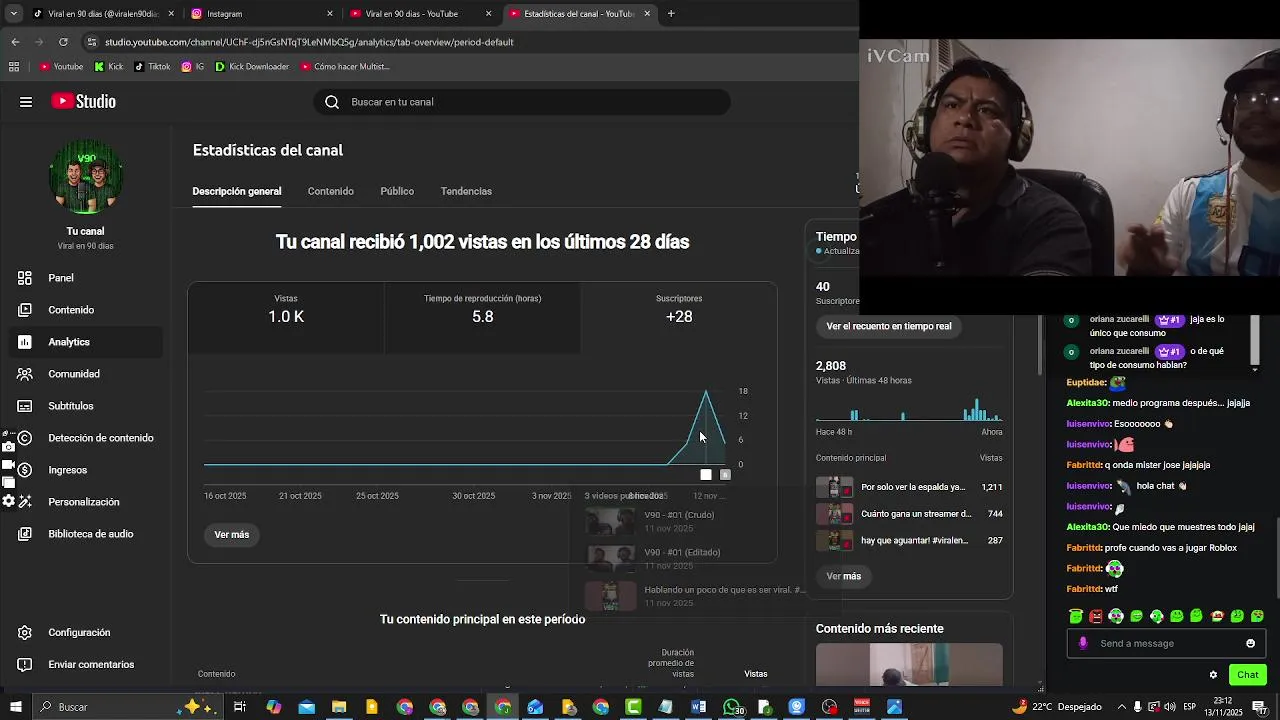
Task: Open the Youtube bookmark
Action: pos(61,67)
